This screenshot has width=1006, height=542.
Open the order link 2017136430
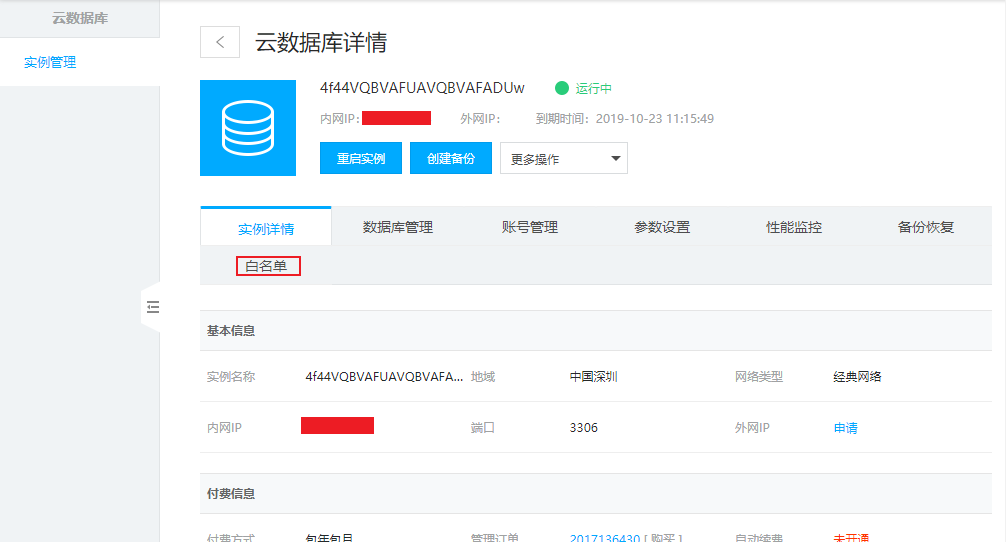pos(604,538)
